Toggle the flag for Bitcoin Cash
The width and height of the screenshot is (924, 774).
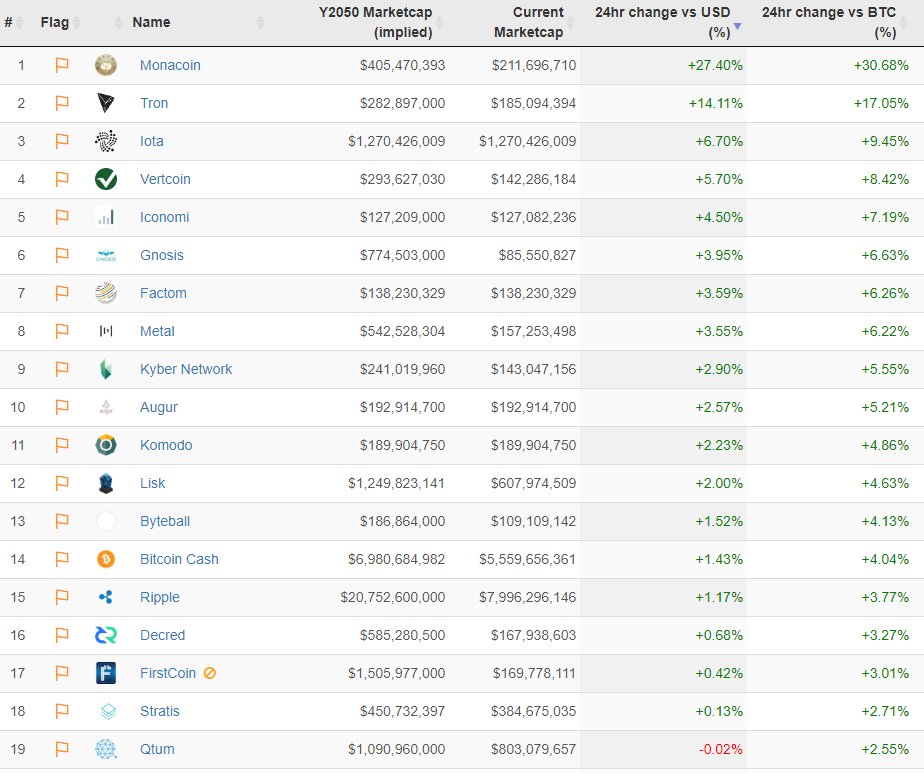coord(62,559)
